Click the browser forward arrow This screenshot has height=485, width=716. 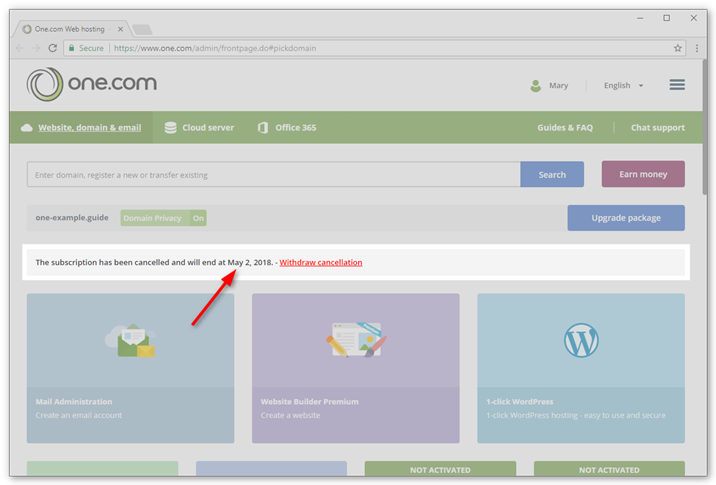(36, 48)
